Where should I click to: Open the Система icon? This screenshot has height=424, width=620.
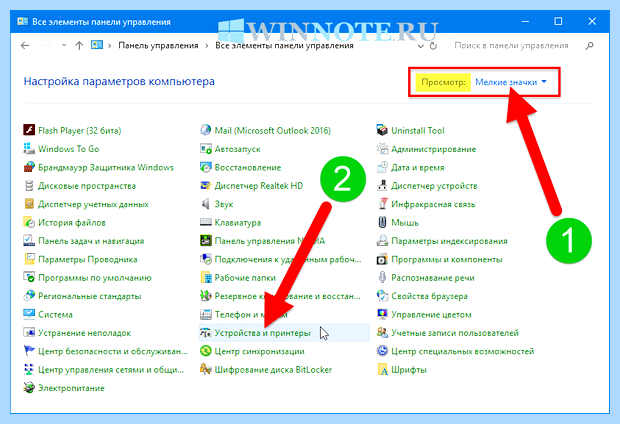[29, 314]
